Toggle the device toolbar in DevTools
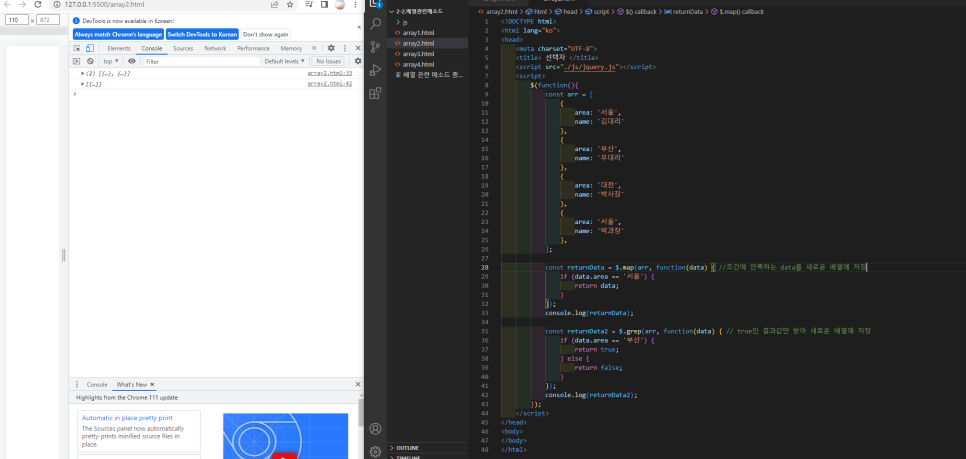This screenshot has height=459, width=966. pyautogui.click(x=89, y=48)
